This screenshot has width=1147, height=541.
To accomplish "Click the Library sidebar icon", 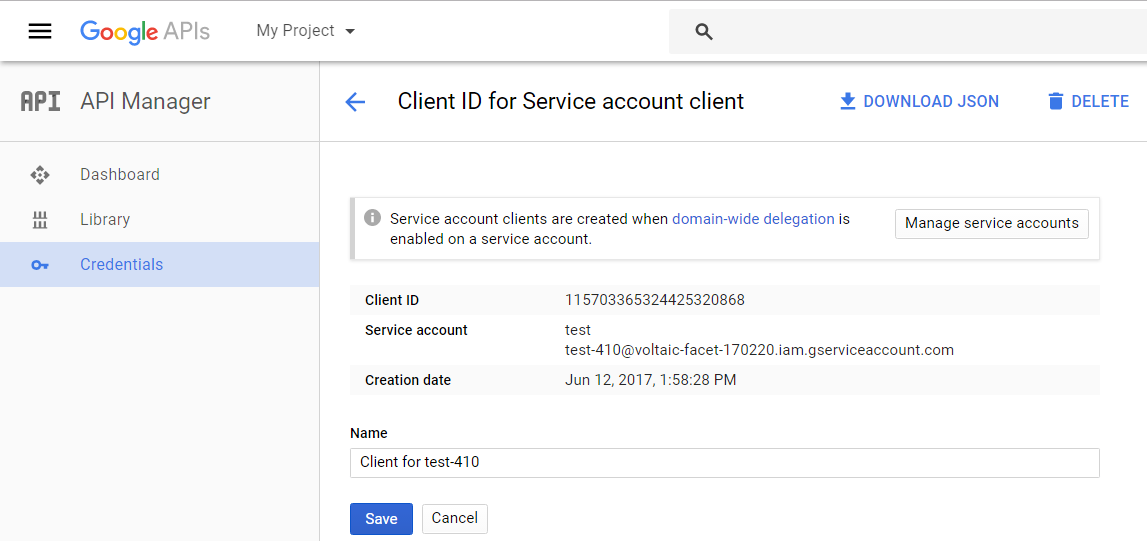I will [x=40, y=220].
